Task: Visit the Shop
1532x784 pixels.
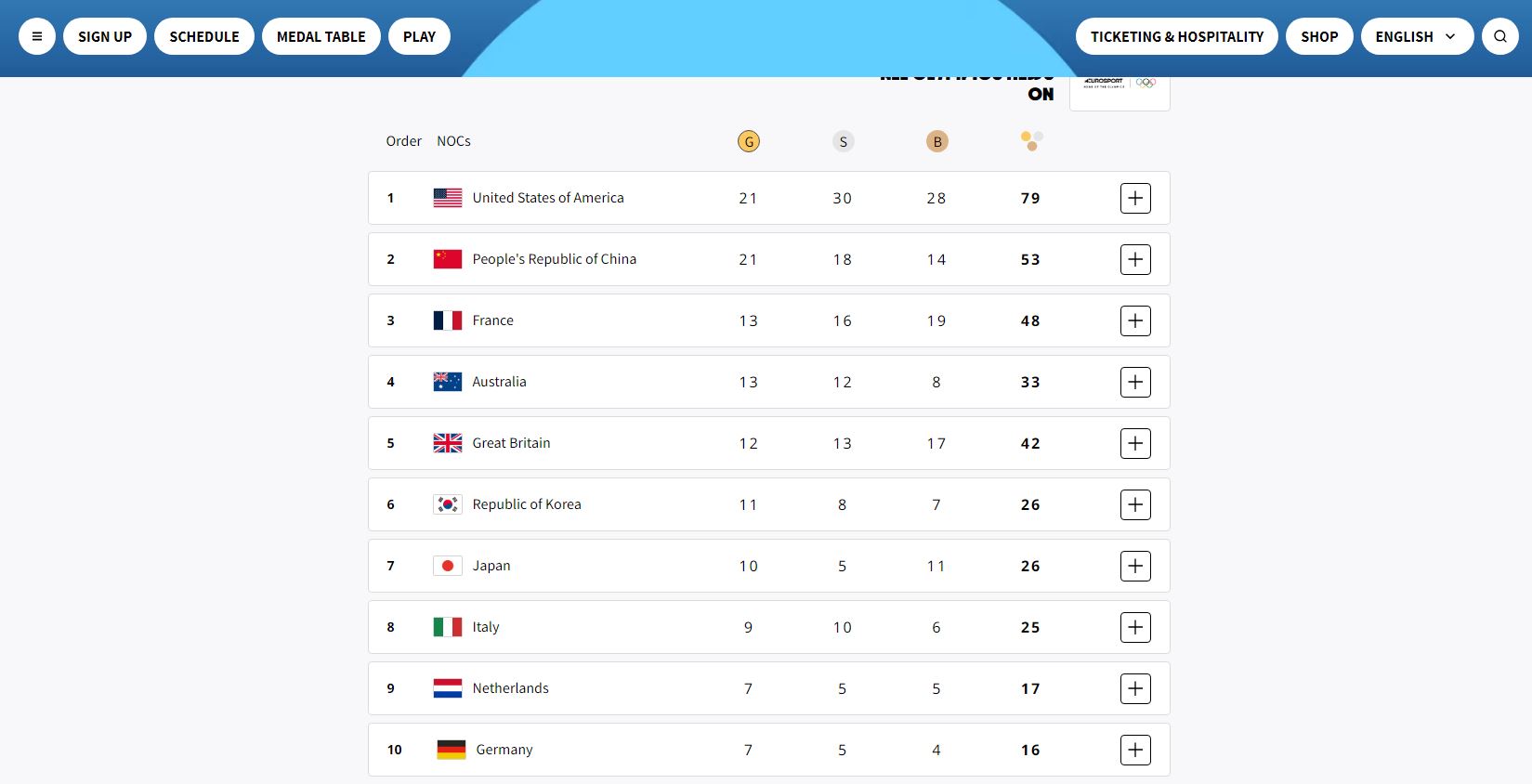Action: coord(1319,36)
